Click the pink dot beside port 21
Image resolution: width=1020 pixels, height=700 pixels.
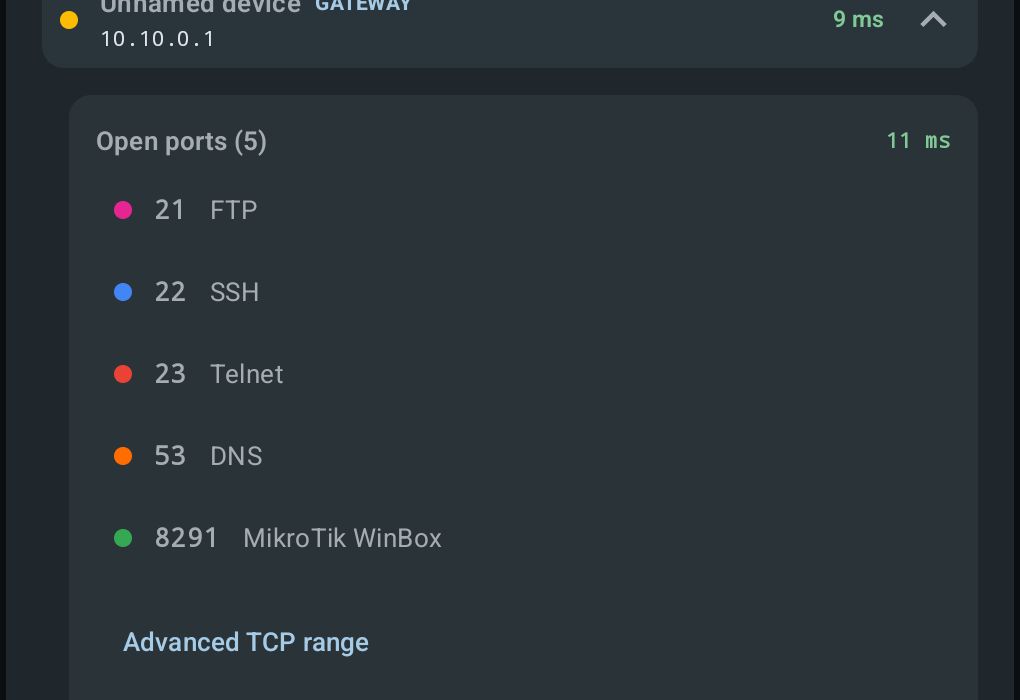coord(123,210)
